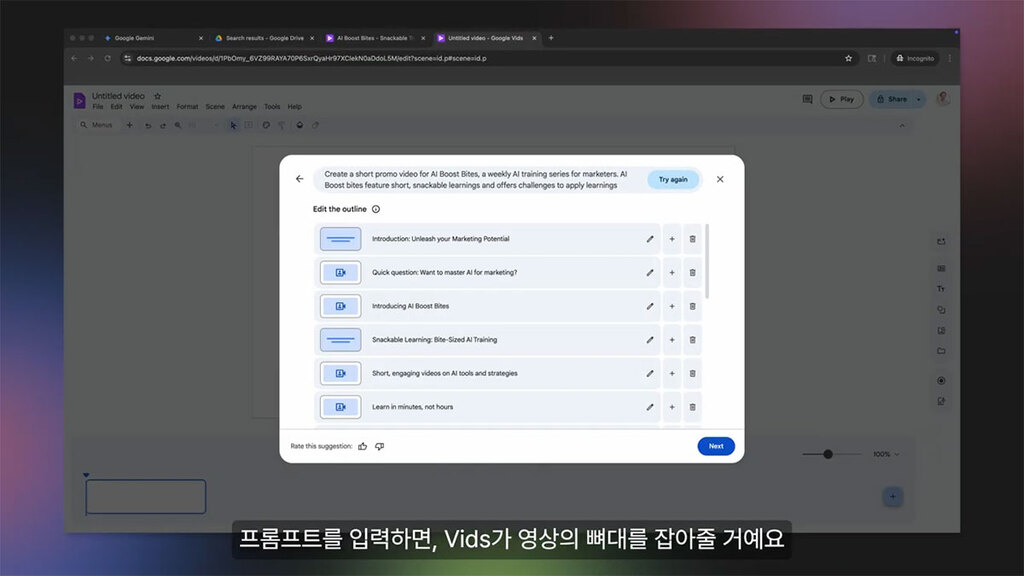Screen dimensions: 1024x576
Task: Edit the 'Snackable Learning' outline row
Action: click(650, 340)
